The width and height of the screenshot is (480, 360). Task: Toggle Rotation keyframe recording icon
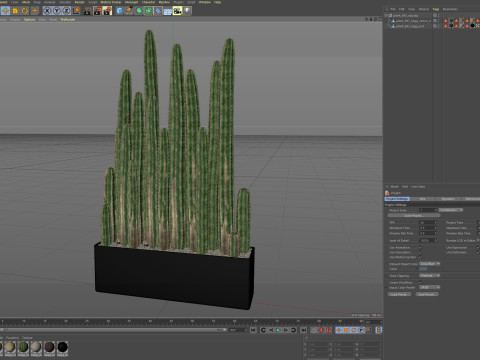coord(354,330)
